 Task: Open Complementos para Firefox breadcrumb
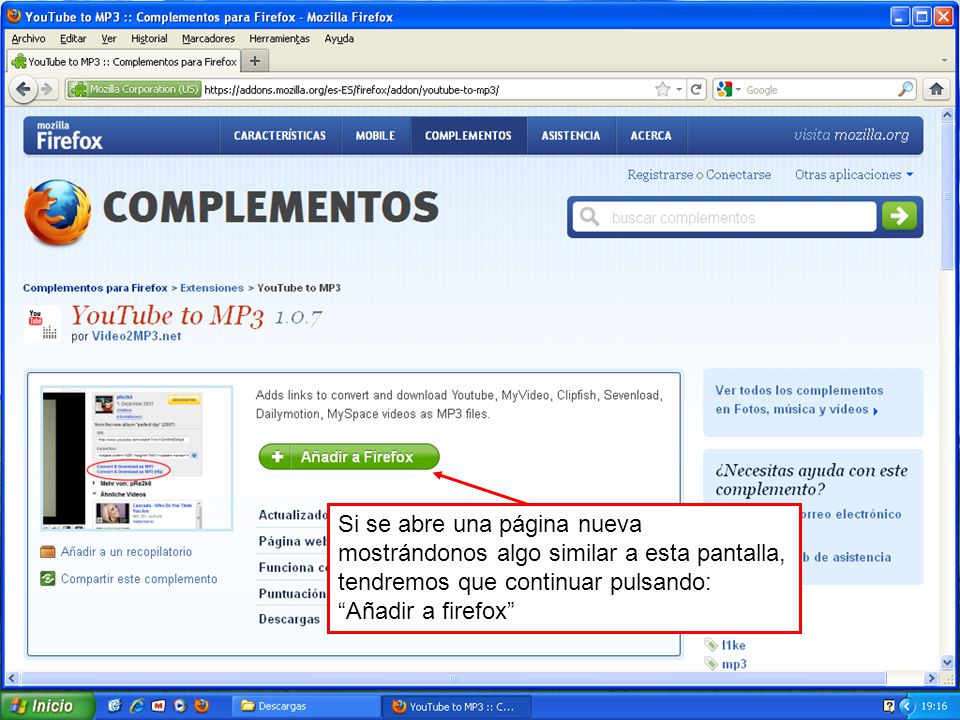coord(95,288)
